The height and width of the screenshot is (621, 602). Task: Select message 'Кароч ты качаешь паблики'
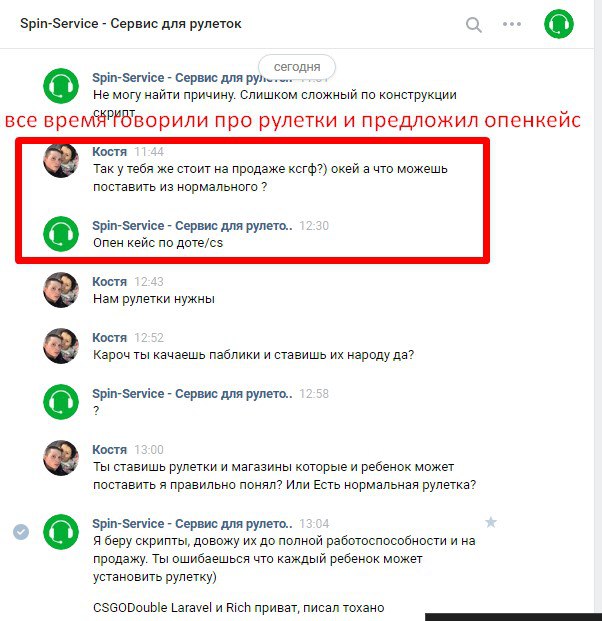point(253,355)
